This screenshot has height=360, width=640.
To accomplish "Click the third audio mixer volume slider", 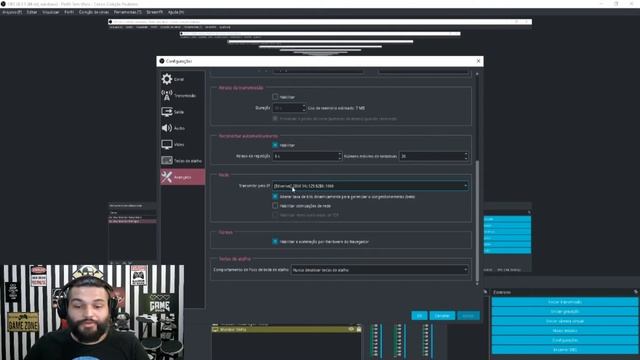I will click(432, 341).
